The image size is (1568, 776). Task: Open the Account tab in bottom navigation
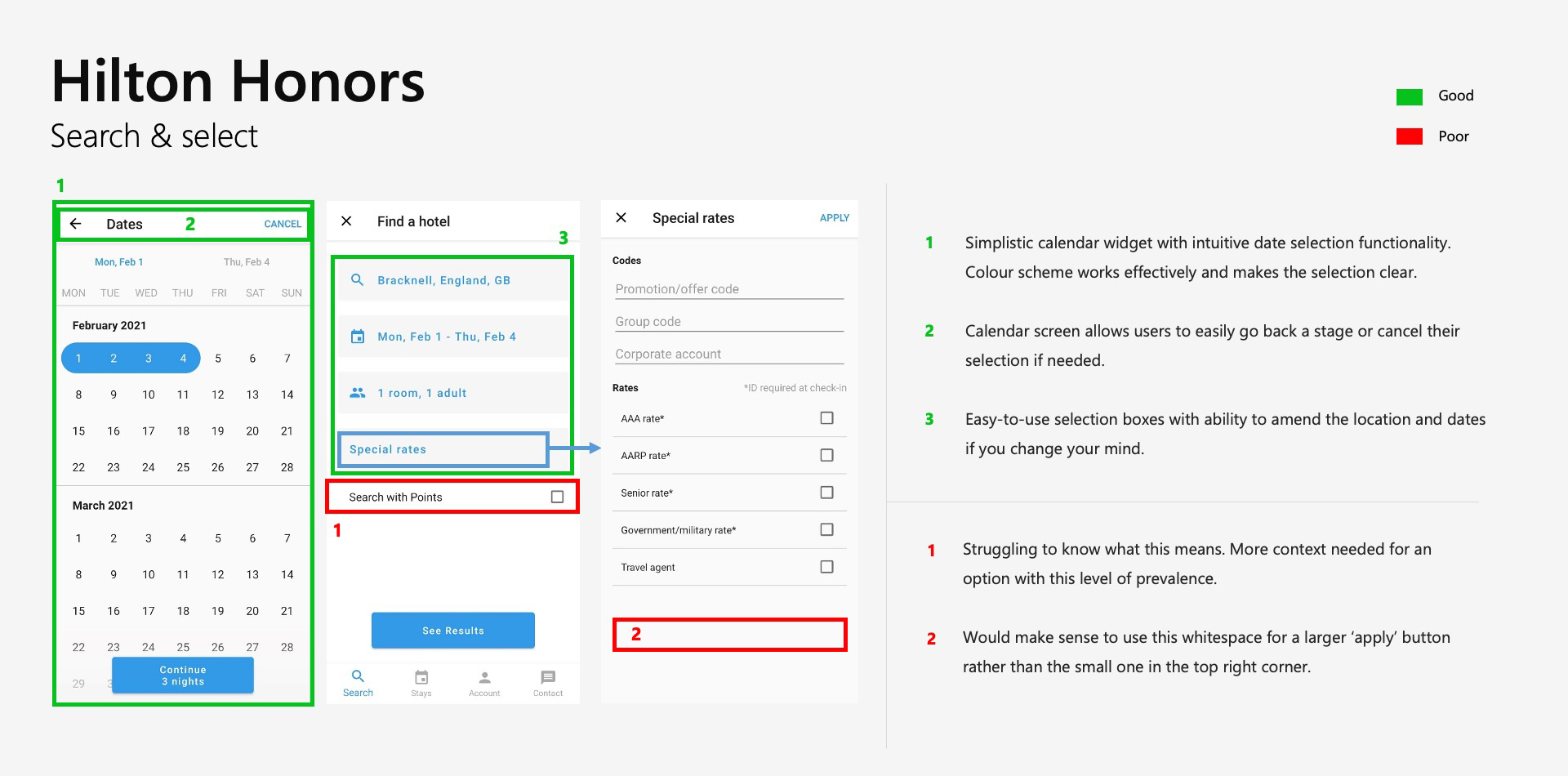pos(484,683)
